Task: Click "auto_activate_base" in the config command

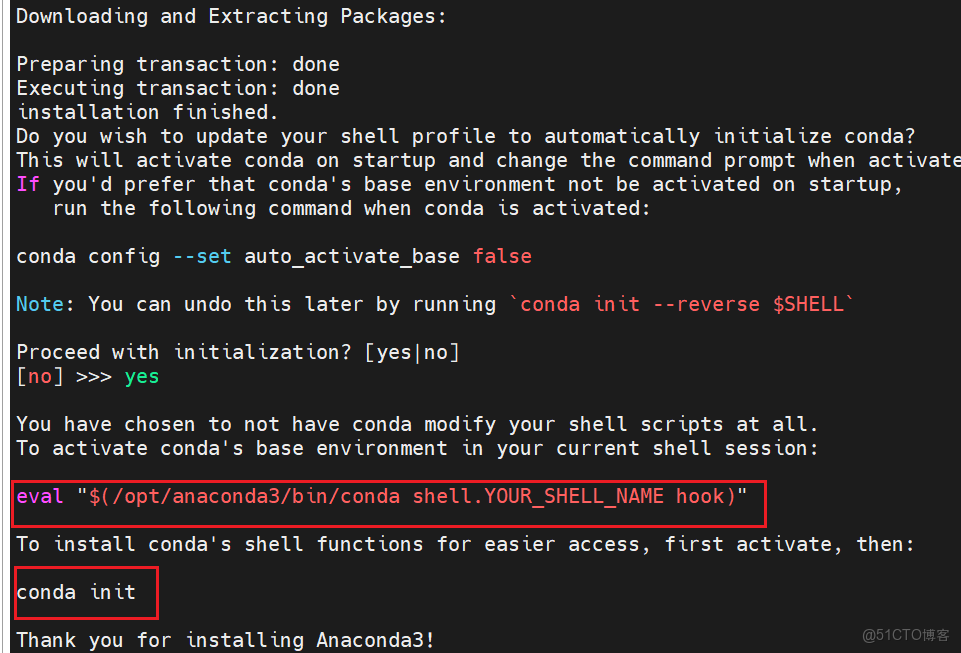Action: click(x=352, y=256)
